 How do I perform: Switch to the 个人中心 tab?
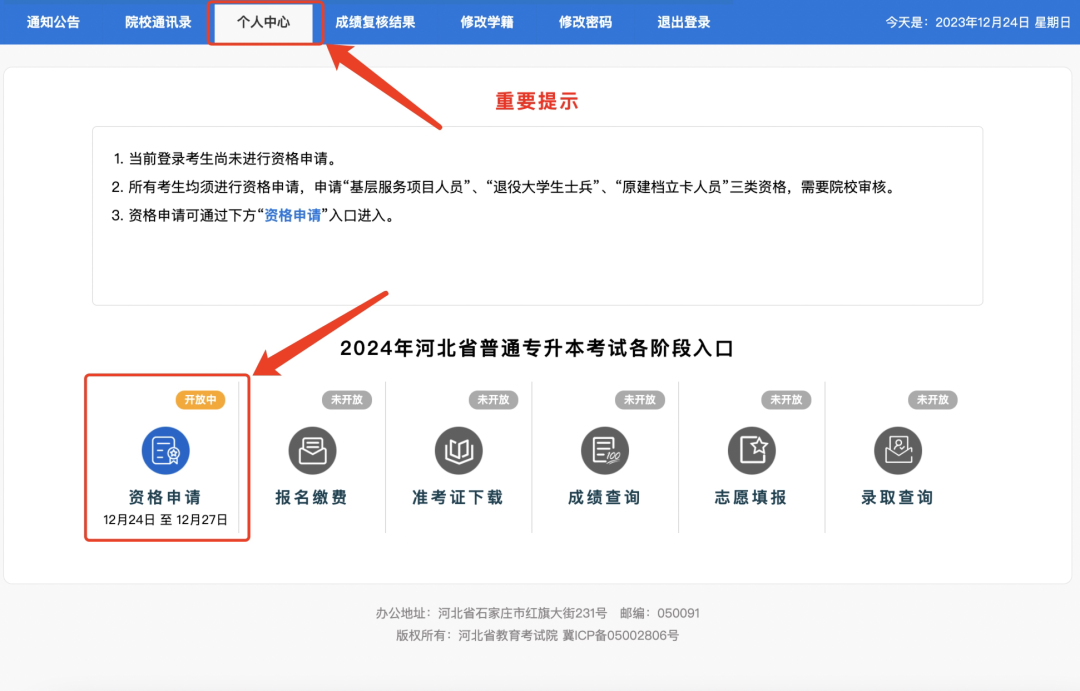[264, 21]
